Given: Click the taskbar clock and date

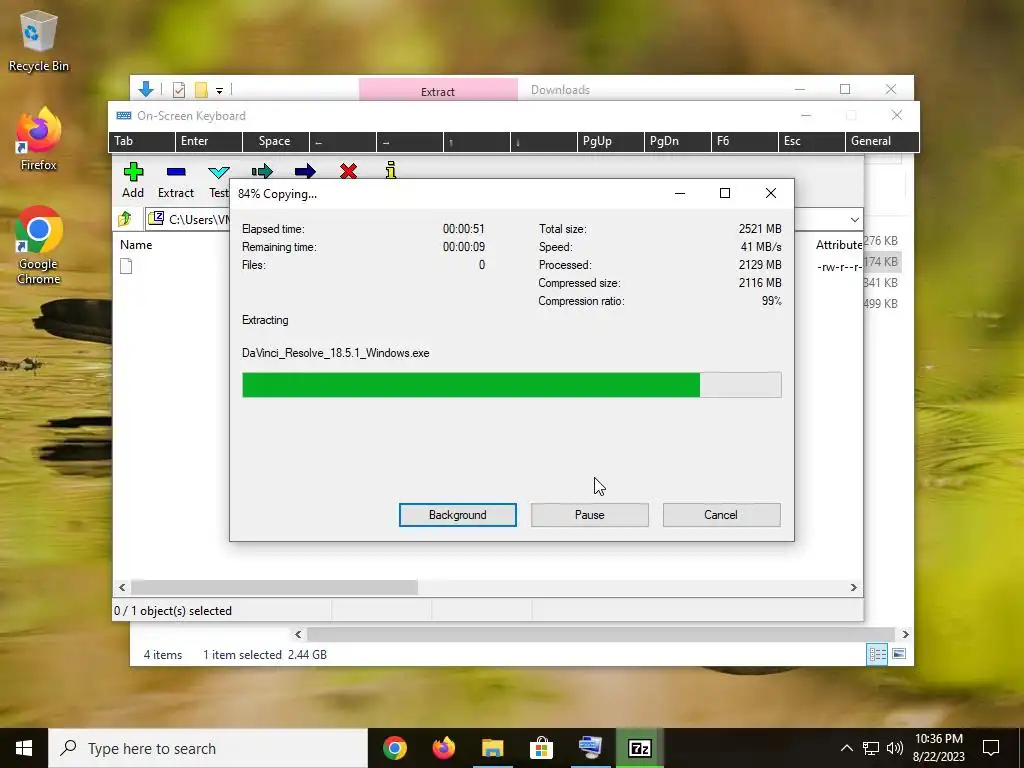Looking at the screenshot, I should point(938,748).
